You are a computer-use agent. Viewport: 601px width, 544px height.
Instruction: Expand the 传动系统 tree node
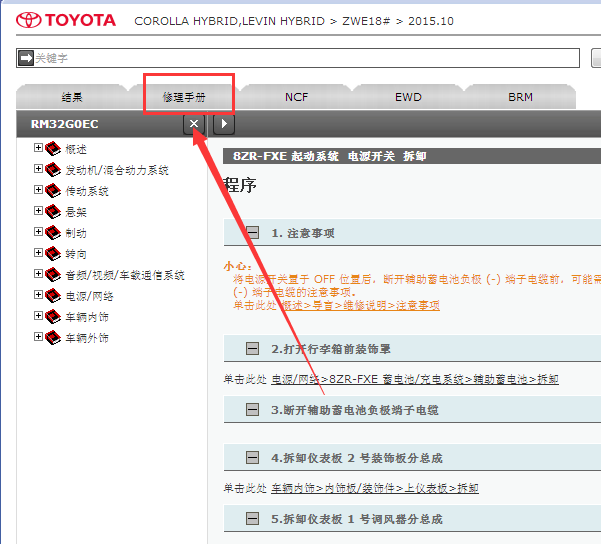(x=38, y=190)
